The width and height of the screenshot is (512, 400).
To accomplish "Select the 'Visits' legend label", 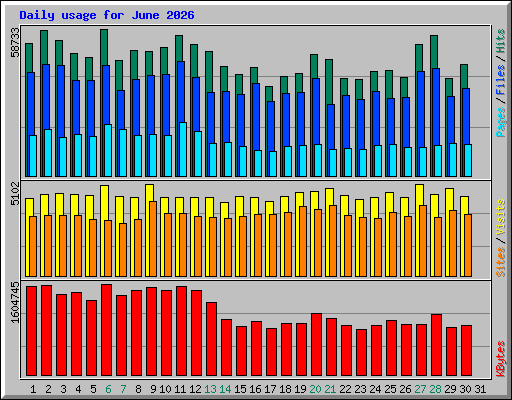I will pos(501,218).
